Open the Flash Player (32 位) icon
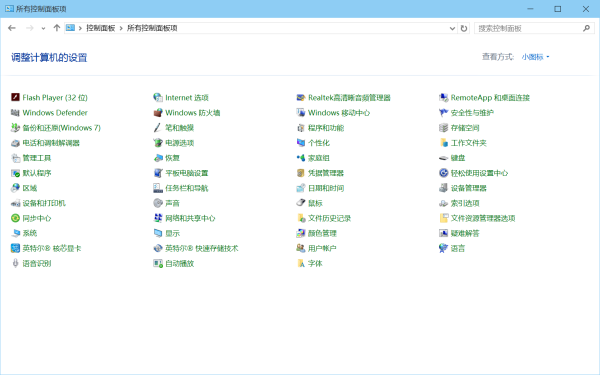The width and height of the screenshot is (600, 375). (15, 97)
